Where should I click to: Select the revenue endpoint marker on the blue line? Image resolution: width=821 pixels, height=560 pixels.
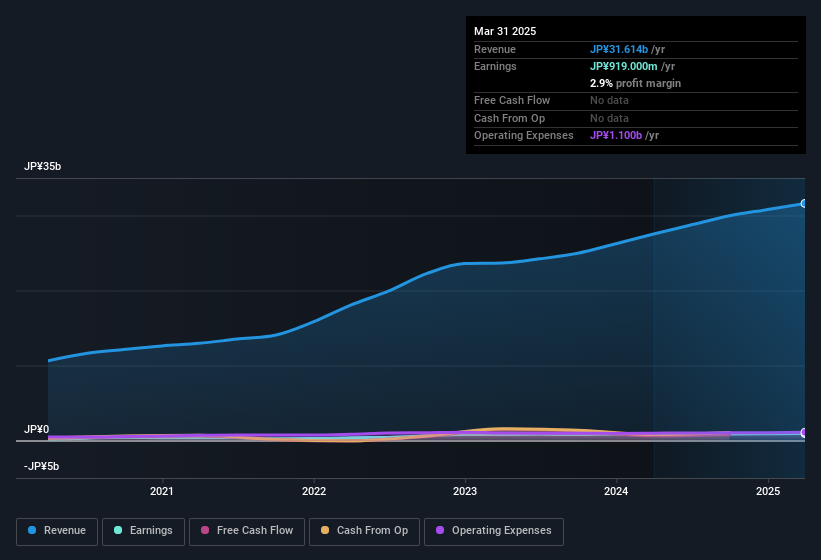804,204
